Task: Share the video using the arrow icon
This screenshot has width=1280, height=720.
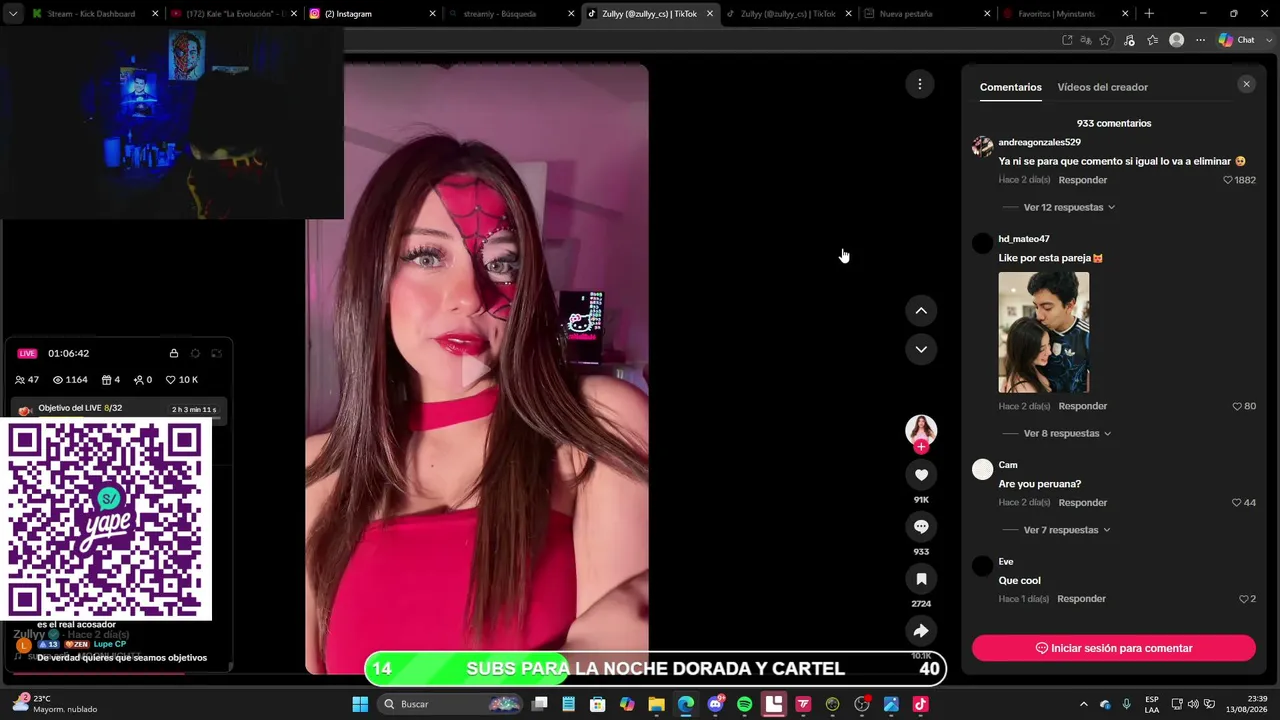Action: 921,631
